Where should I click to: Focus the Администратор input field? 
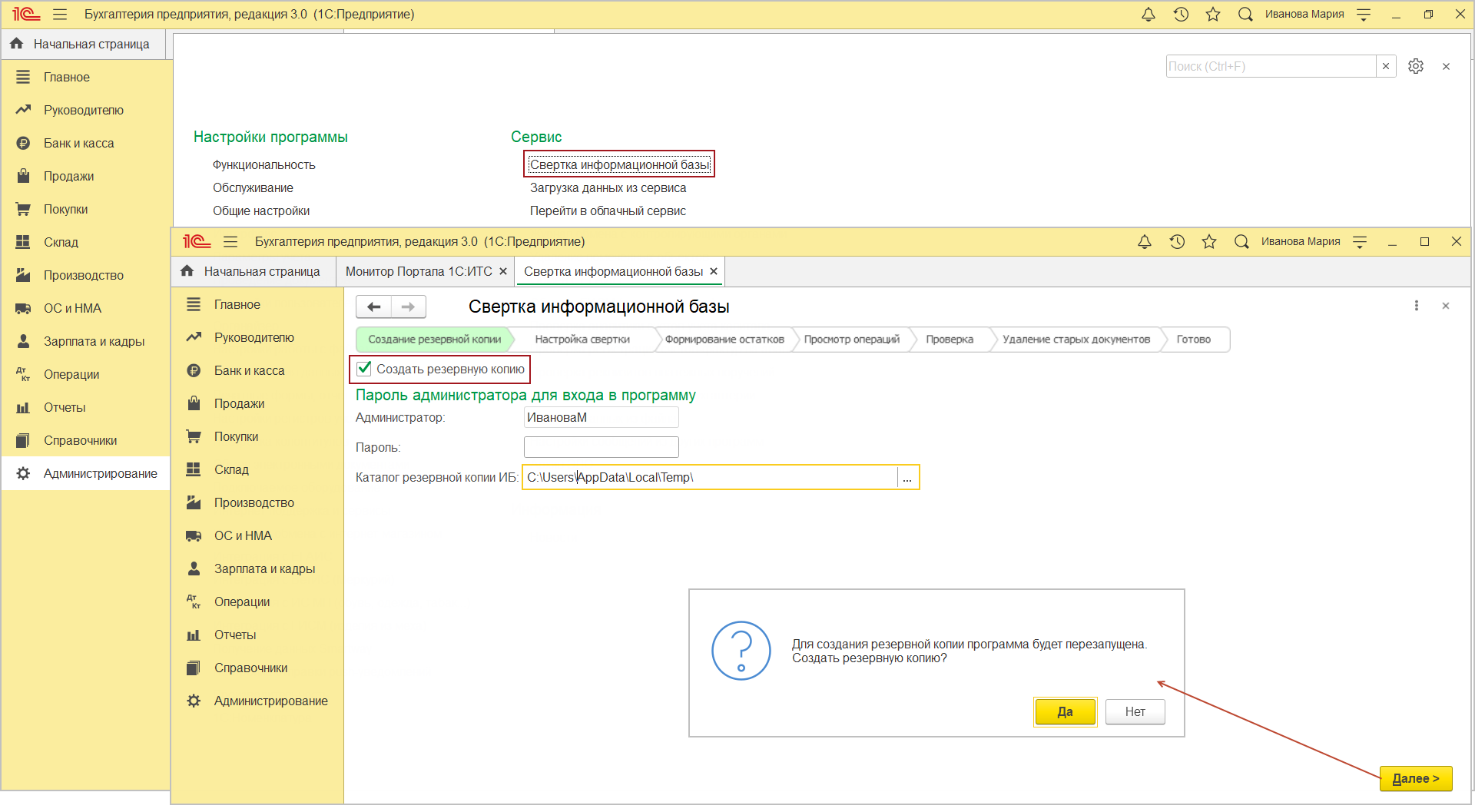tap(602, 417)
